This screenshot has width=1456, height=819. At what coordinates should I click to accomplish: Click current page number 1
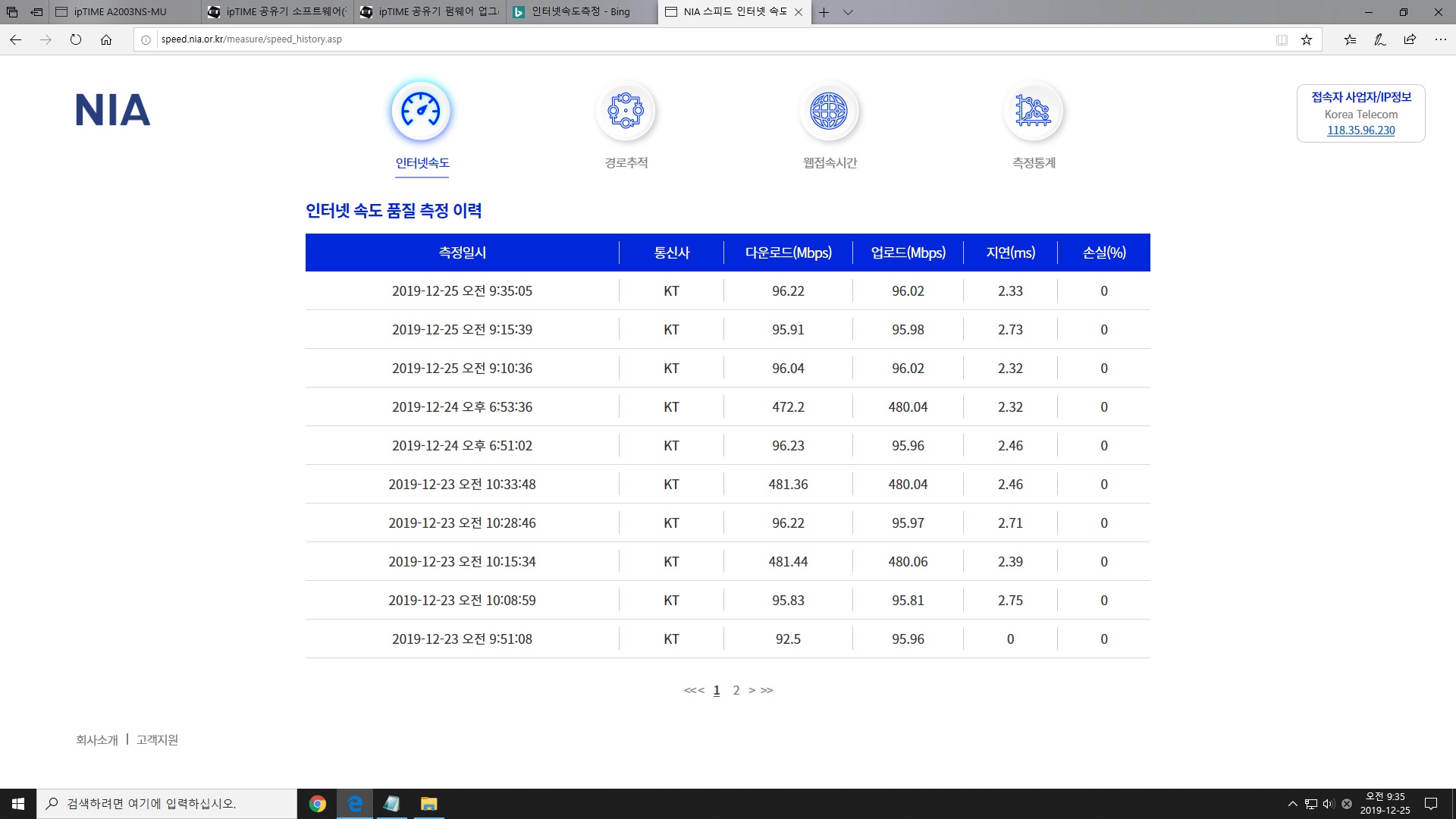(717, 690)
